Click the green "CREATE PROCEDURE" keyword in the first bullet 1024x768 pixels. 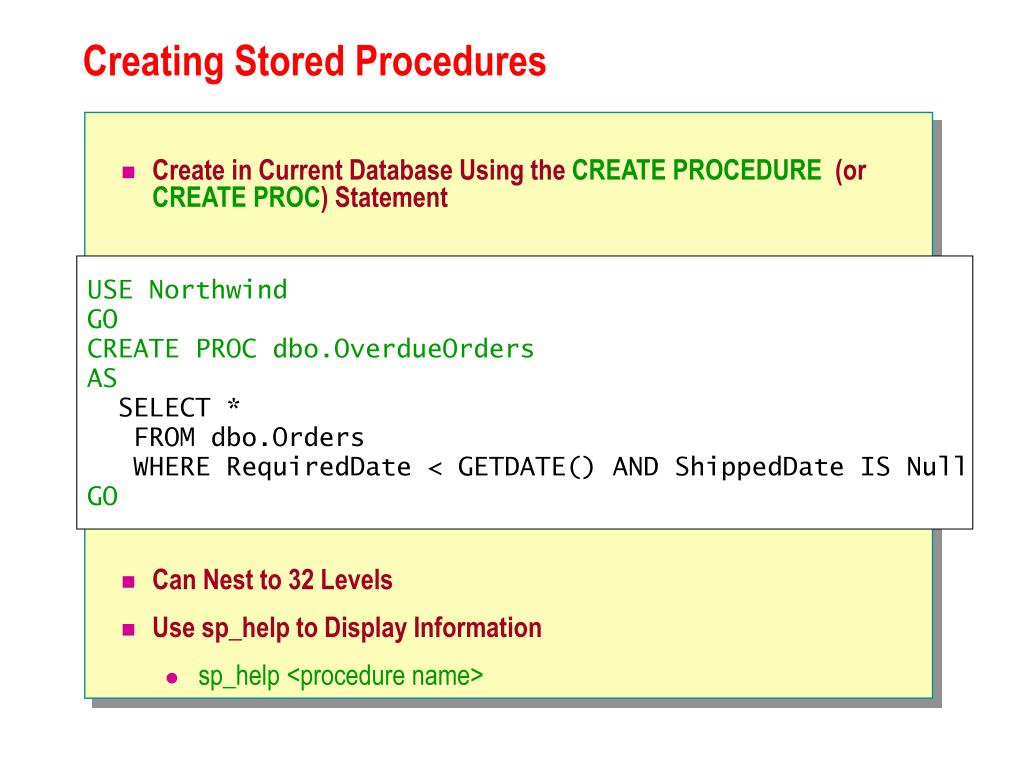point(697,170)
